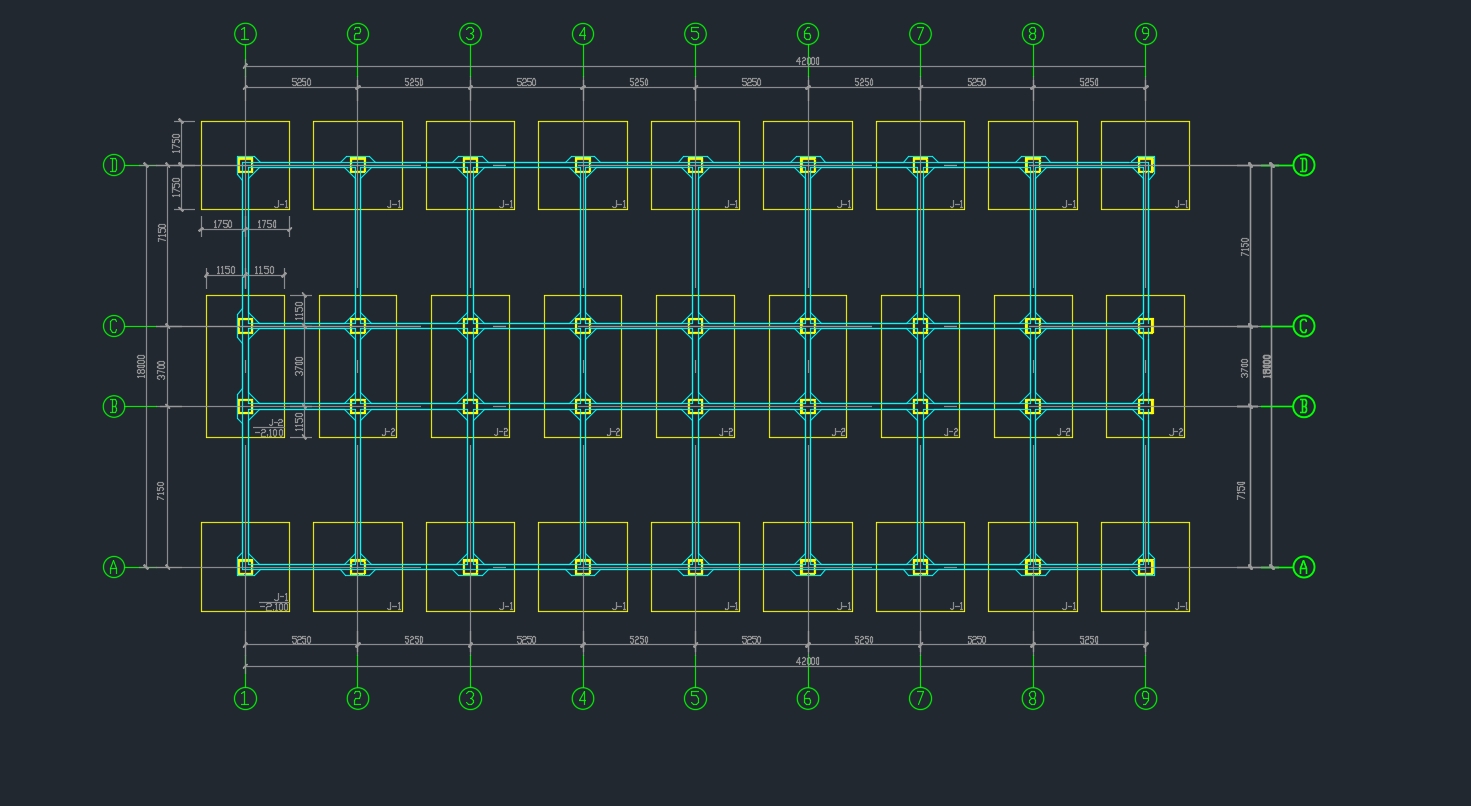Screen dimensions: 1471x806
Task: Pick bottom grid bubble number 7
Action: (x=920, y=699)
